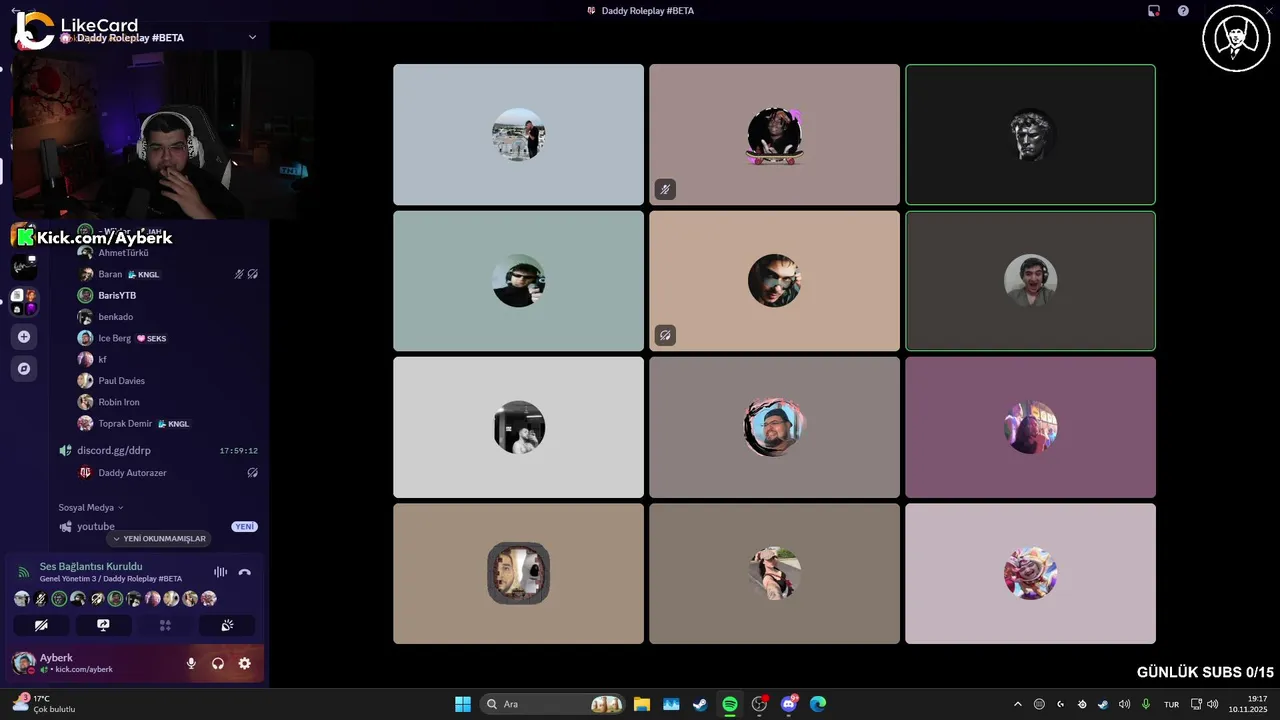Click the voice connection signal icon

pos(24,572)
